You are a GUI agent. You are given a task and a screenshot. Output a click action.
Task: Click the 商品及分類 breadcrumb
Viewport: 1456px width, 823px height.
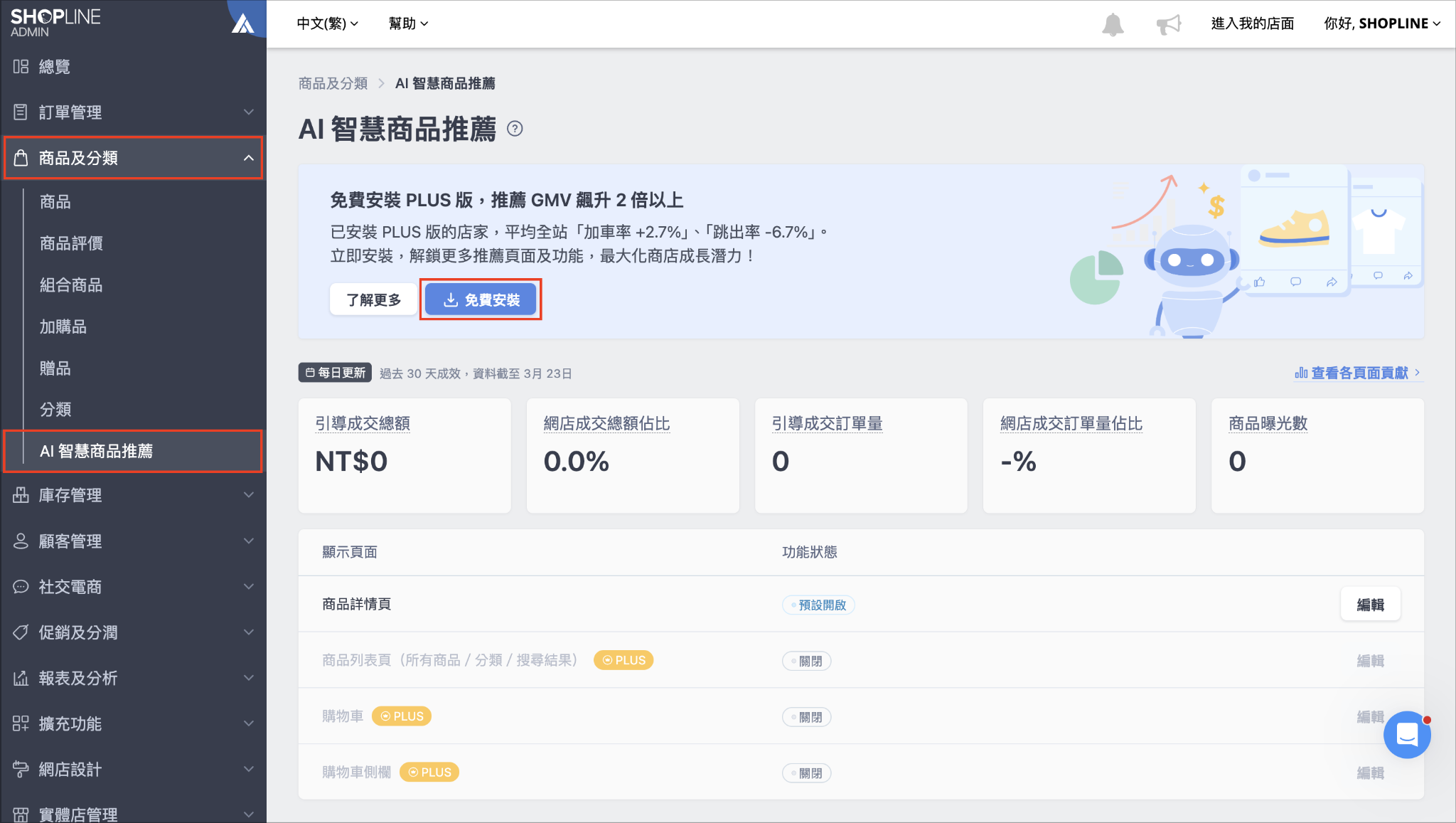pos(333,83)
